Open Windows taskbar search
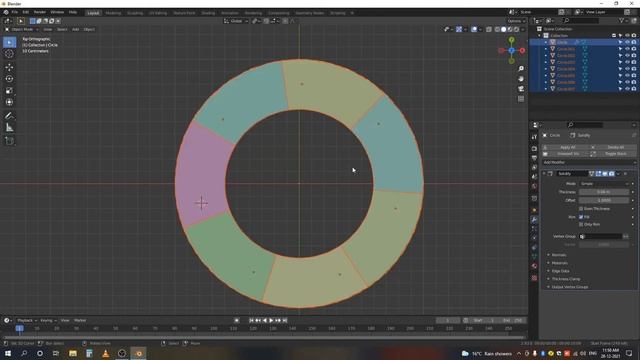640x360 pixels. pyautogui.click(x=24, y=353)
